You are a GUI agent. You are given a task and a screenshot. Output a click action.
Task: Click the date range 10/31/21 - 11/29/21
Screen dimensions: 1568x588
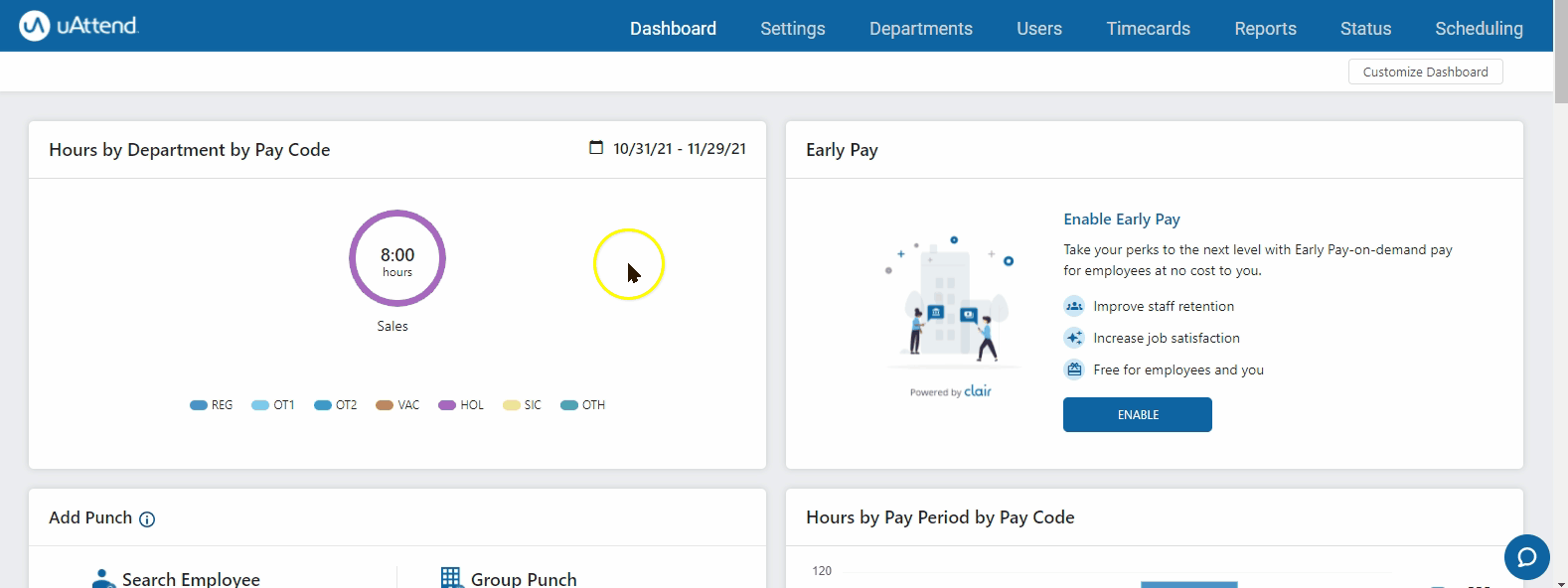pyautogui.click(x=680, y=149)
